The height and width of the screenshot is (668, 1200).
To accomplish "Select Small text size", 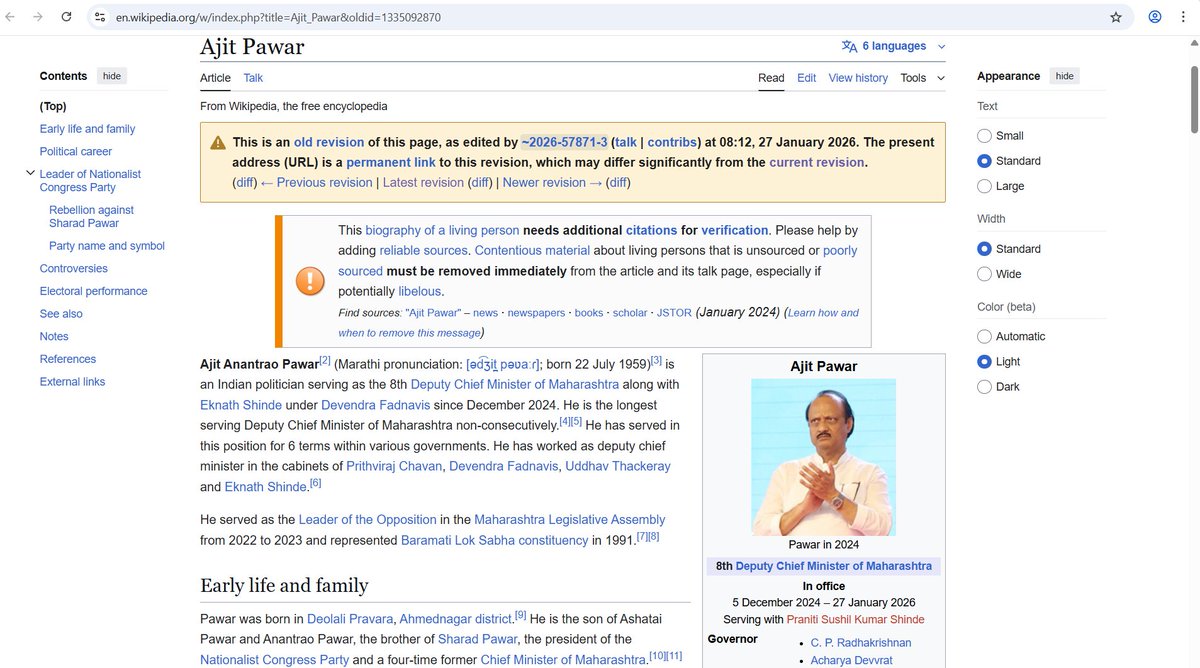I will [x=984, y=136].
